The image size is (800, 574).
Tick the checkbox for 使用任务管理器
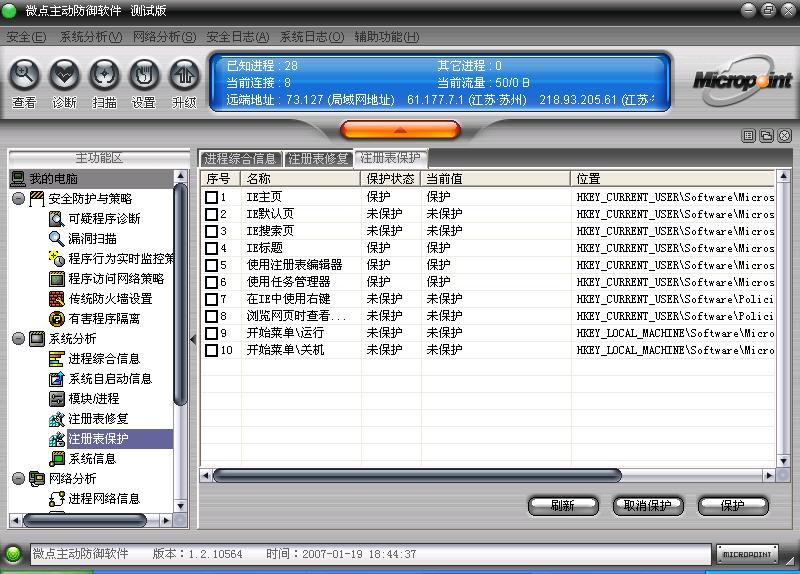pyautogui.click(x=211, y=282)
